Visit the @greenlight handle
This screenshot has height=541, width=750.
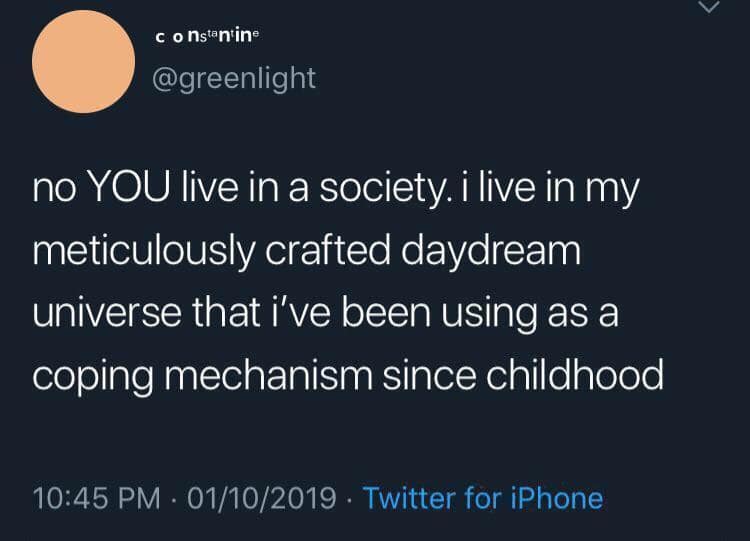tap(234, 77)
